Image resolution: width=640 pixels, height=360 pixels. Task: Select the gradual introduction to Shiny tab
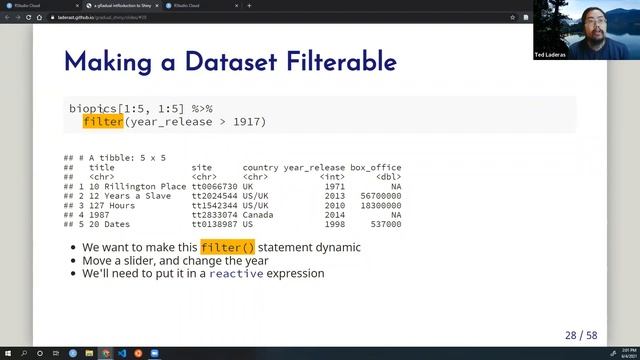click(122, 6)
